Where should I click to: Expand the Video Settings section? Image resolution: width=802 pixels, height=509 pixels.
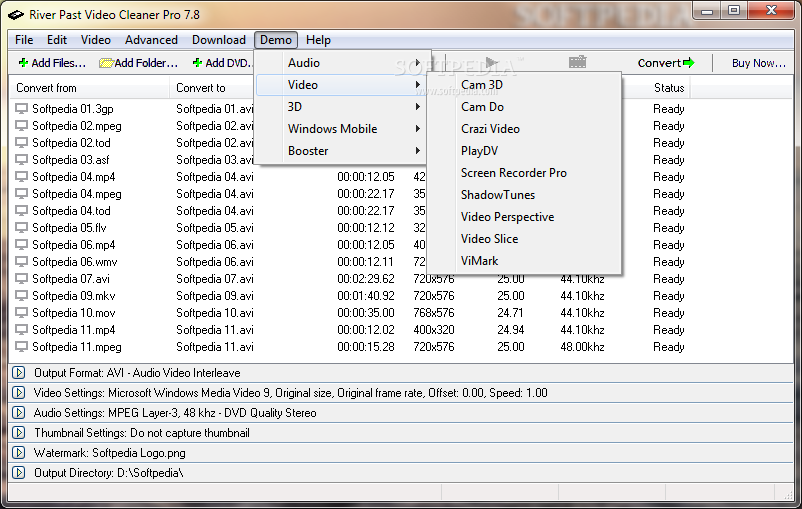19,393
